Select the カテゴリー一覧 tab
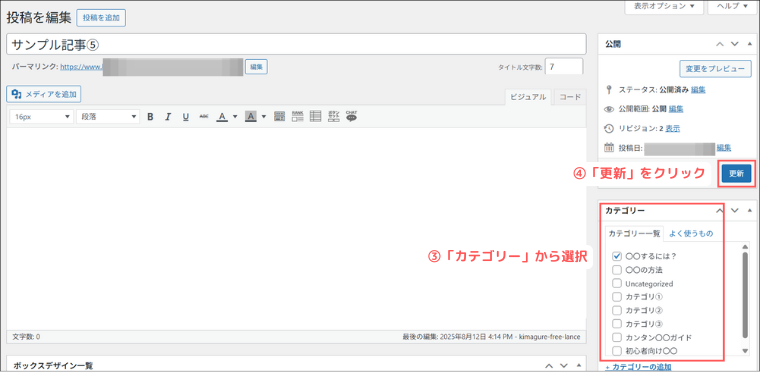This screenshot has height=376, width=760. click(x=634, y=234)
